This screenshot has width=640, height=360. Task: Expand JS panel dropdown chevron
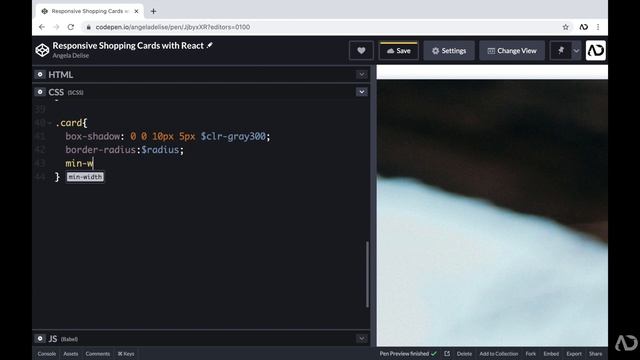point(362,338)
